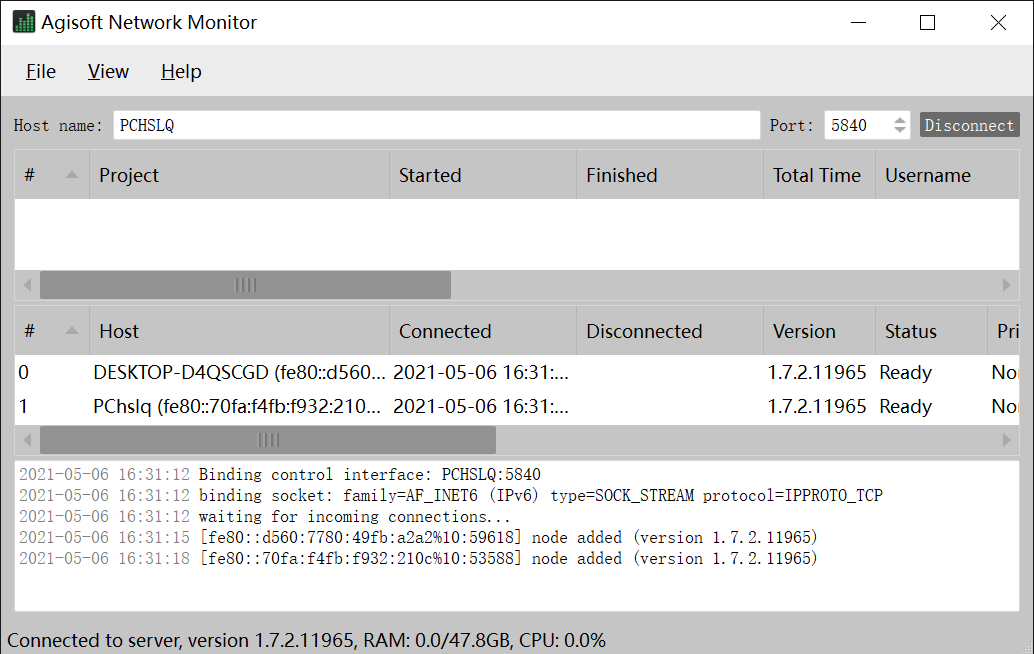Click the # column header in projects table
The width and height of the screenshot is (1034, 654).
pos(52,175)
